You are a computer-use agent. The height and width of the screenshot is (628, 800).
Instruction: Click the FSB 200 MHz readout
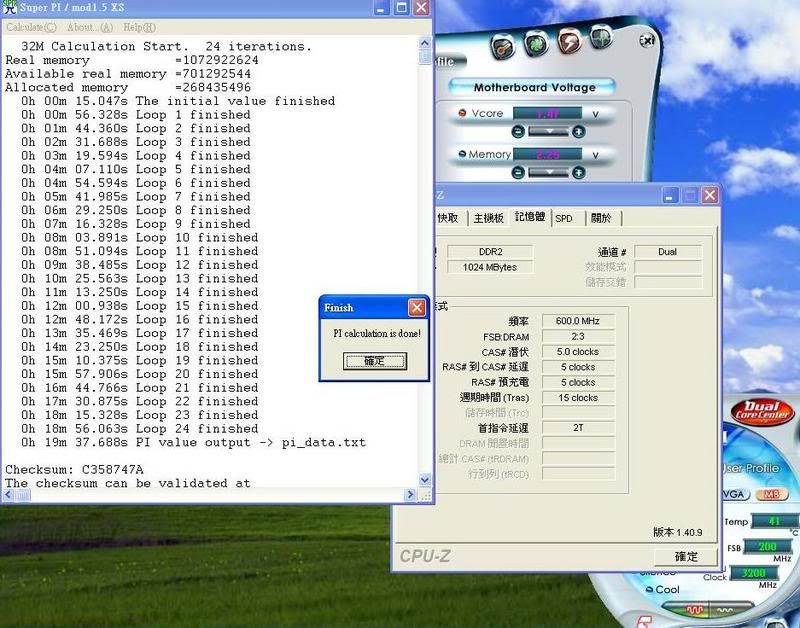click(x=767, y=547)
